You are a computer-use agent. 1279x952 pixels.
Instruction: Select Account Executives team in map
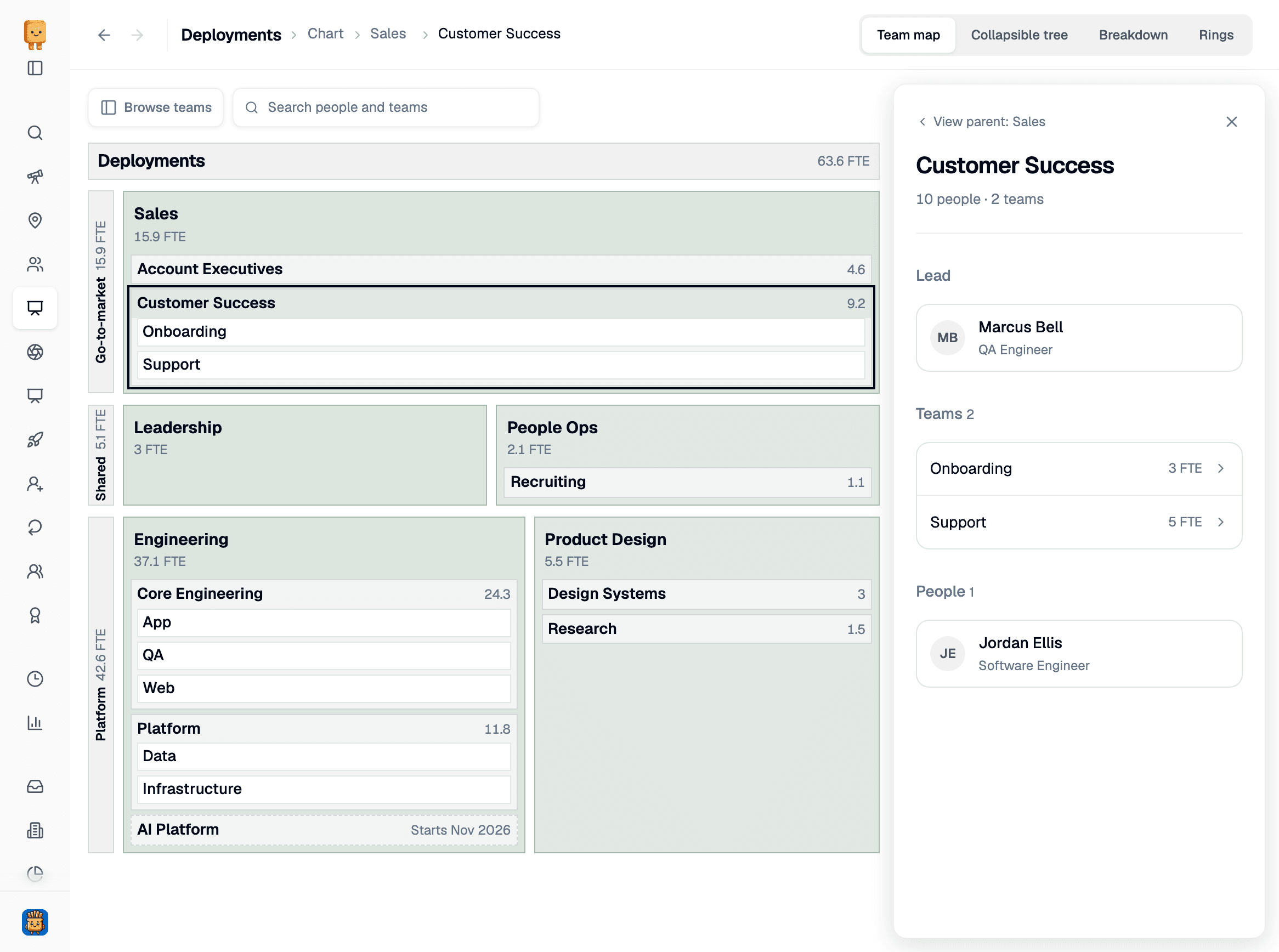click(x=501, y=269)
